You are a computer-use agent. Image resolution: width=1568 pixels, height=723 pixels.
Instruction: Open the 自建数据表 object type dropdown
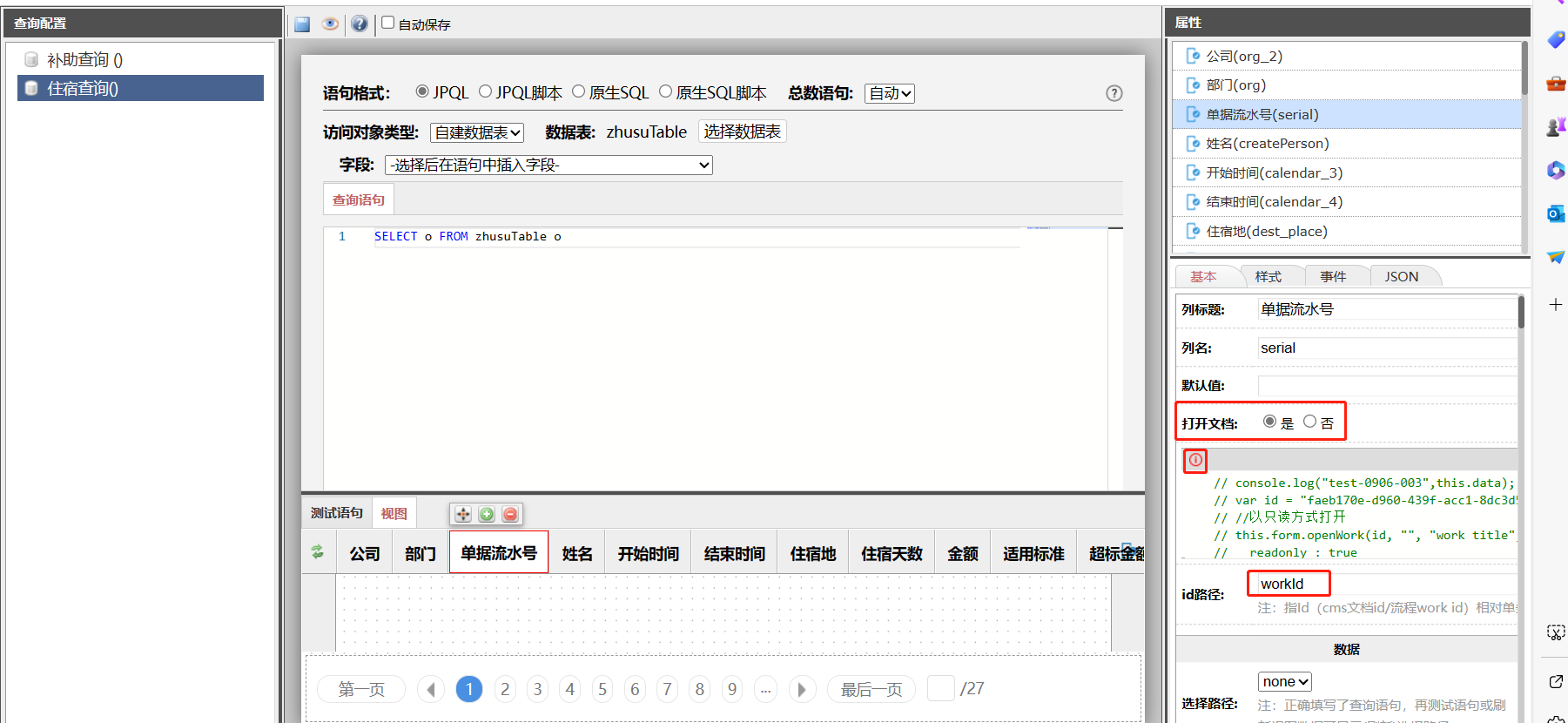[477, 132]
